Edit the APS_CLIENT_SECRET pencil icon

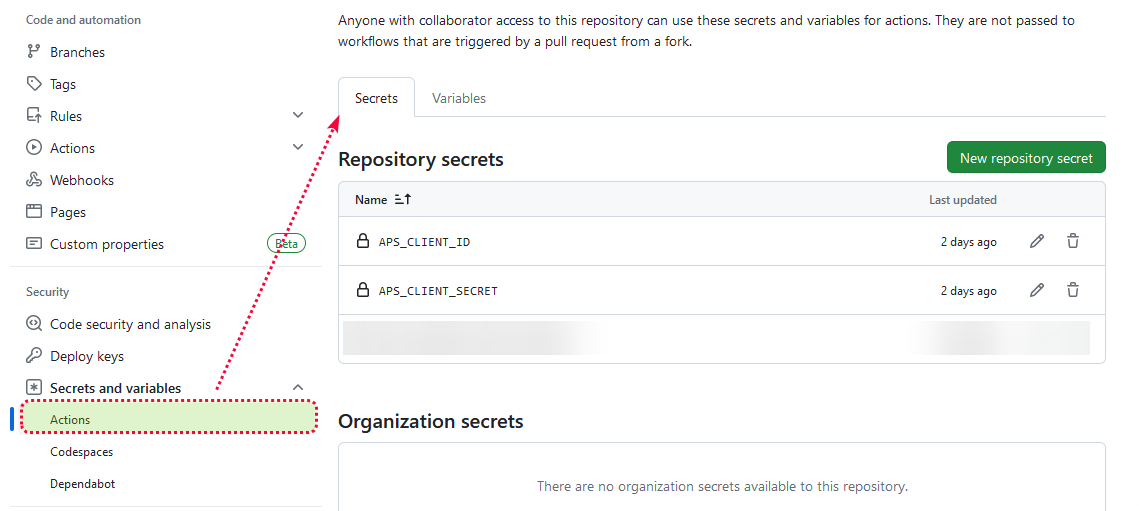1037,290
